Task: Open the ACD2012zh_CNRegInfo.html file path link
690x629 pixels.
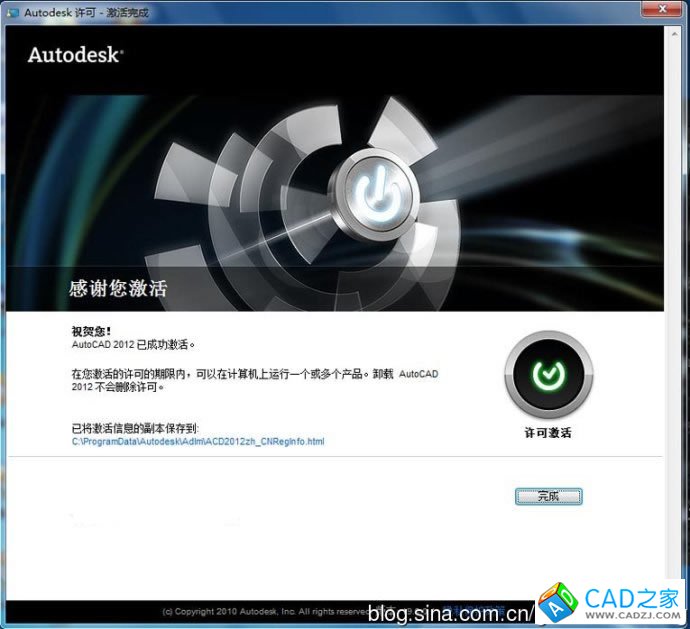Action: coord(197,441)
